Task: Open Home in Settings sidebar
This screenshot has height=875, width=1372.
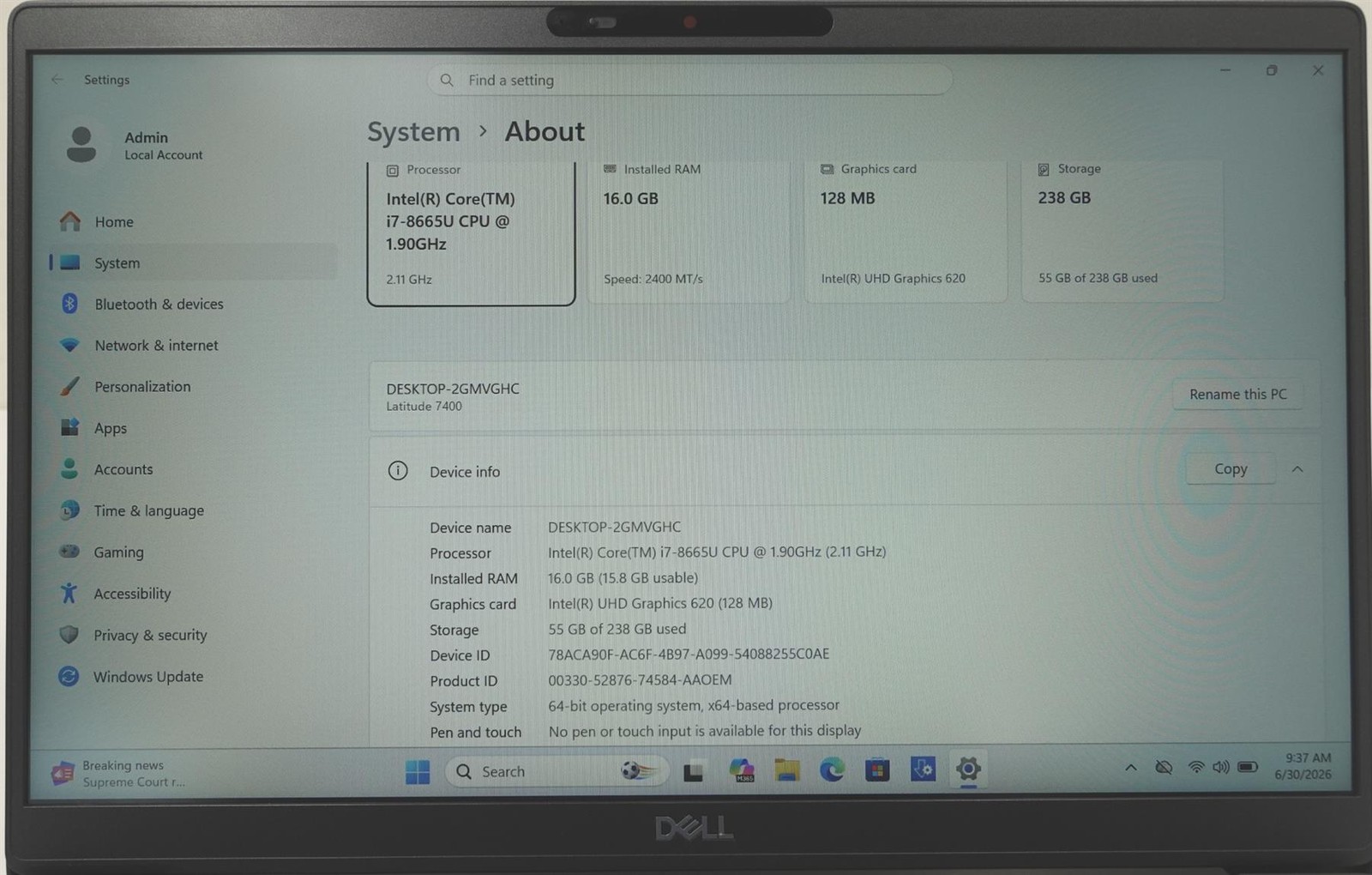Action: click(x=193, y=222)
